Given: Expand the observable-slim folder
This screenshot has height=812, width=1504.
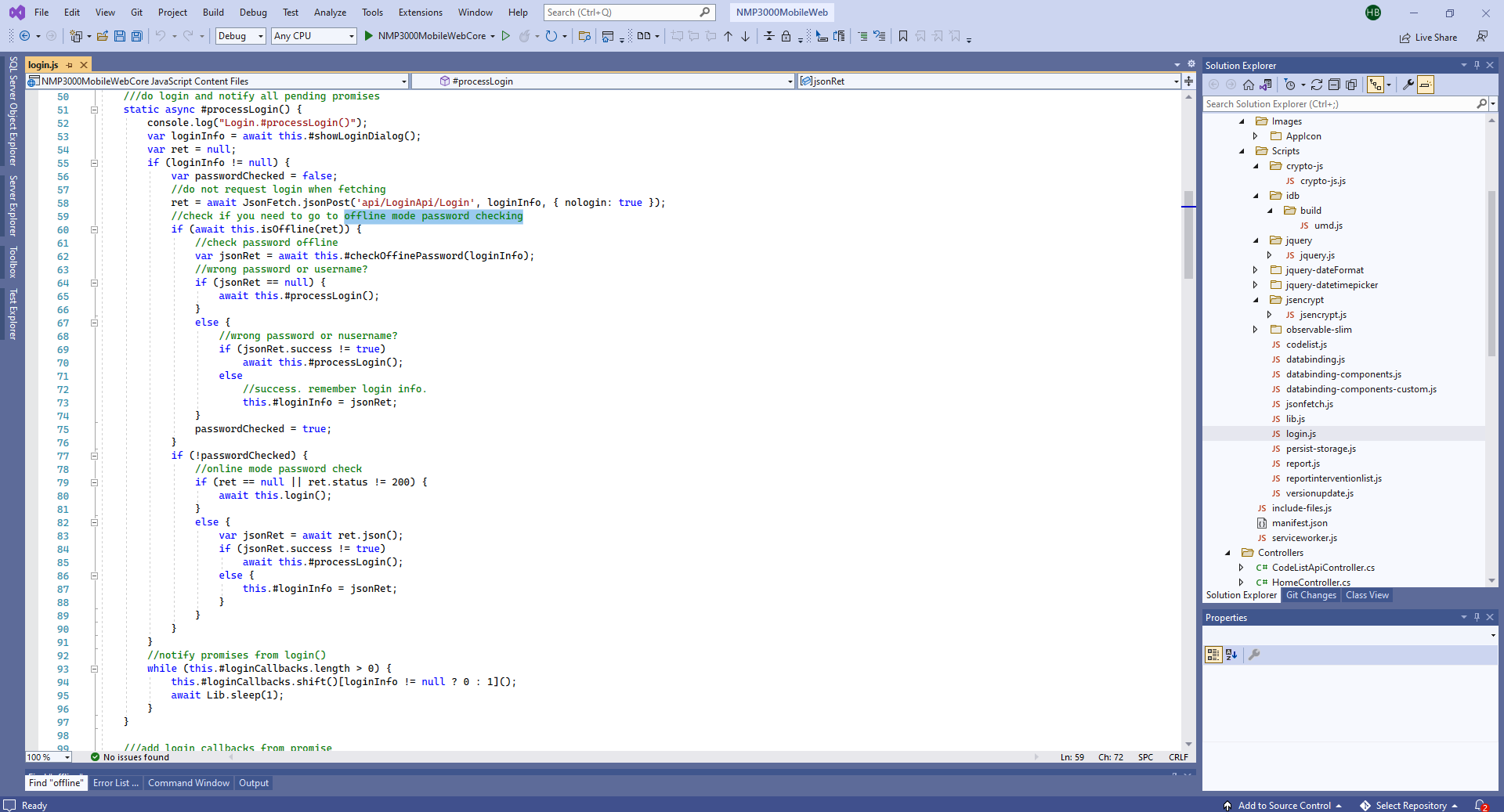Looking at the screenshot, I should click(1256, 330).
